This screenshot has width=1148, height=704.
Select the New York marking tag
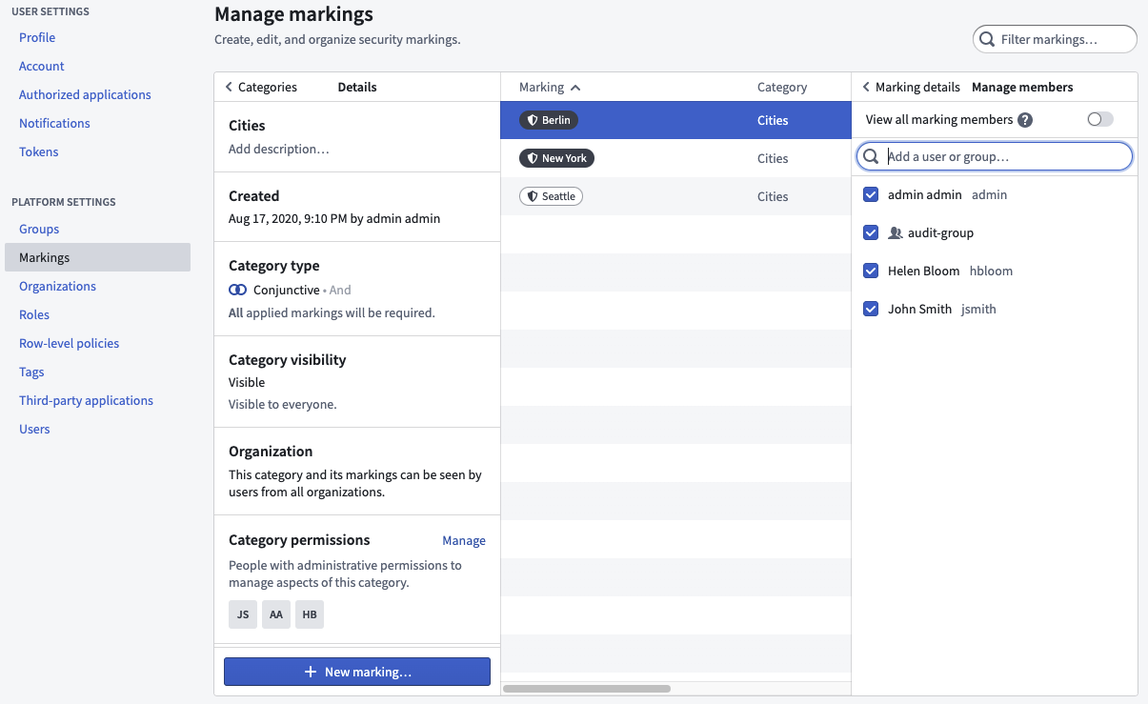(x=556, y=158)
